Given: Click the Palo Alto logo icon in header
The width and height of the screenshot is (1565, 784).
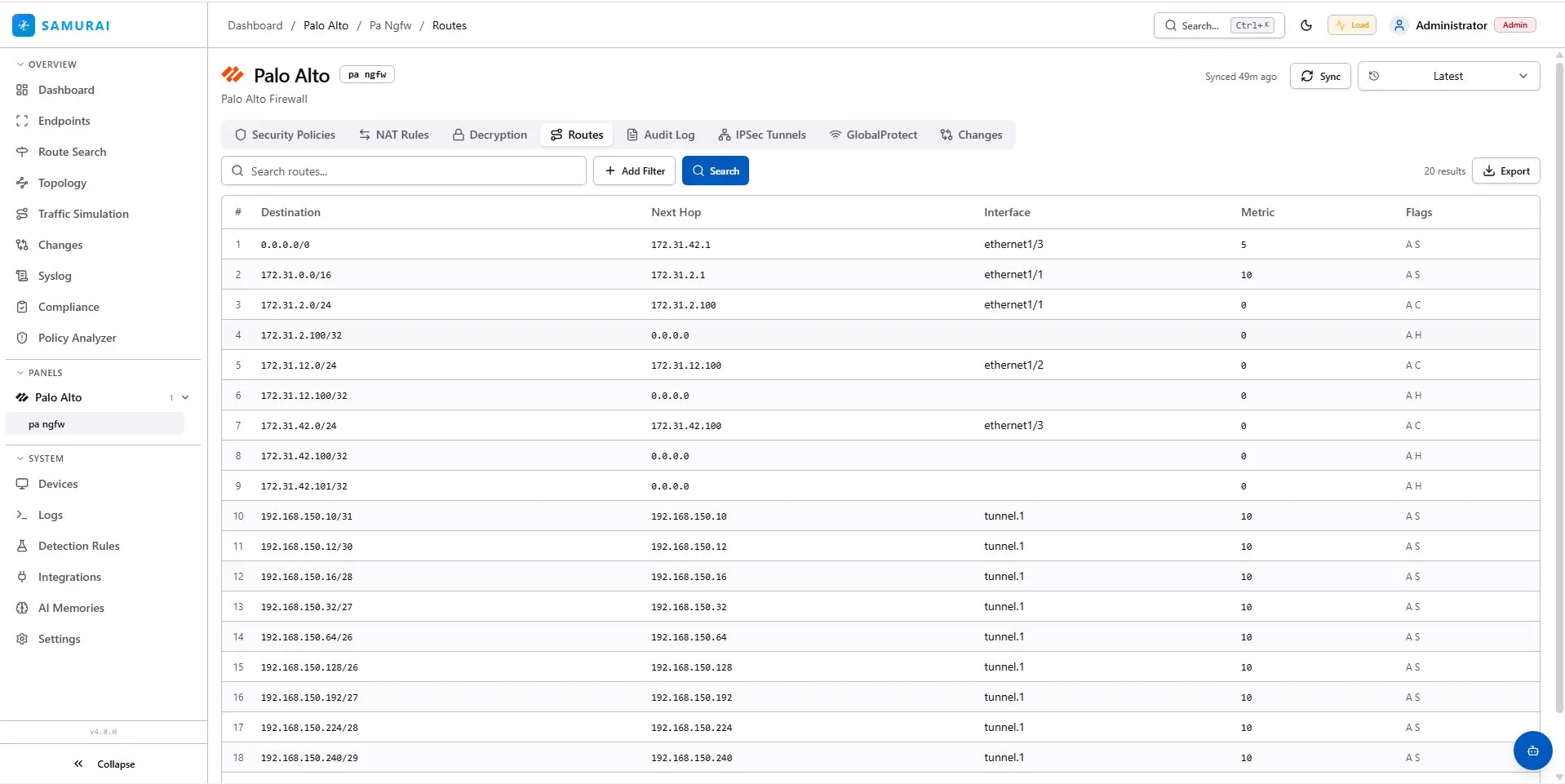Looking at the screenshot, I should click(x=233, y=75).
